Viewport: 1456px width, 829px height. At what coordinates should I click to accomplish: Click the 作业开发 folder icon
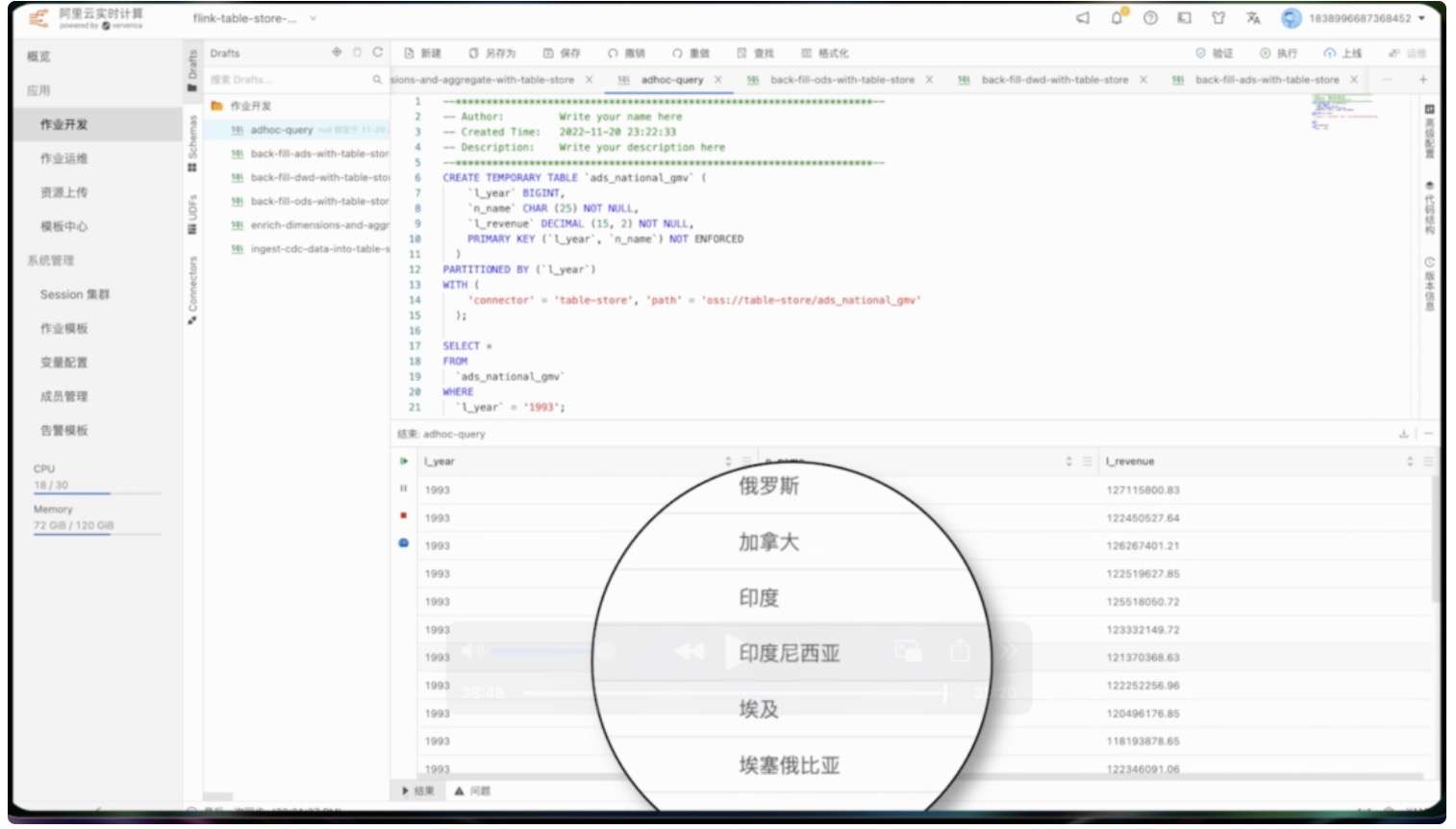tap(217, 106)
